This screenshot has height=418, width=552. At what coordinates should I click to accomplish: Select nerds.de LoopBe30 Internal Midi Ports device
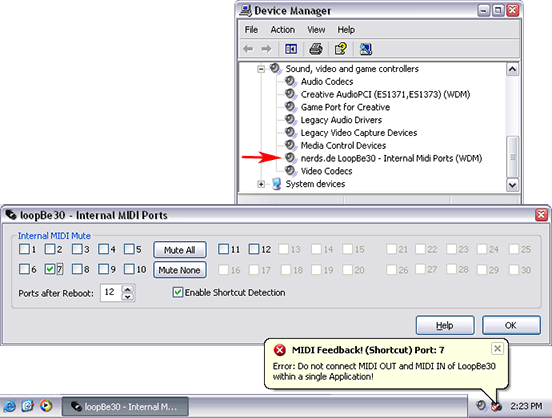(391, 158)
